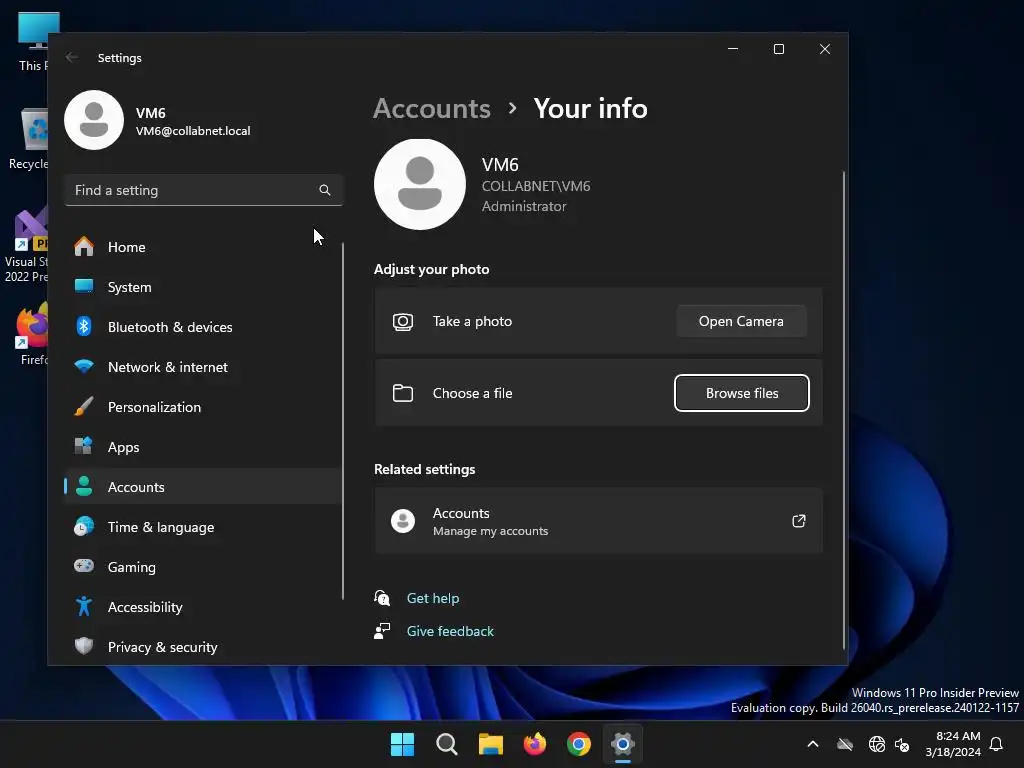Click the VM6 profile avatar in sidebar
The height and width of the screenshot is (768, 1024).
click(94, 120)
